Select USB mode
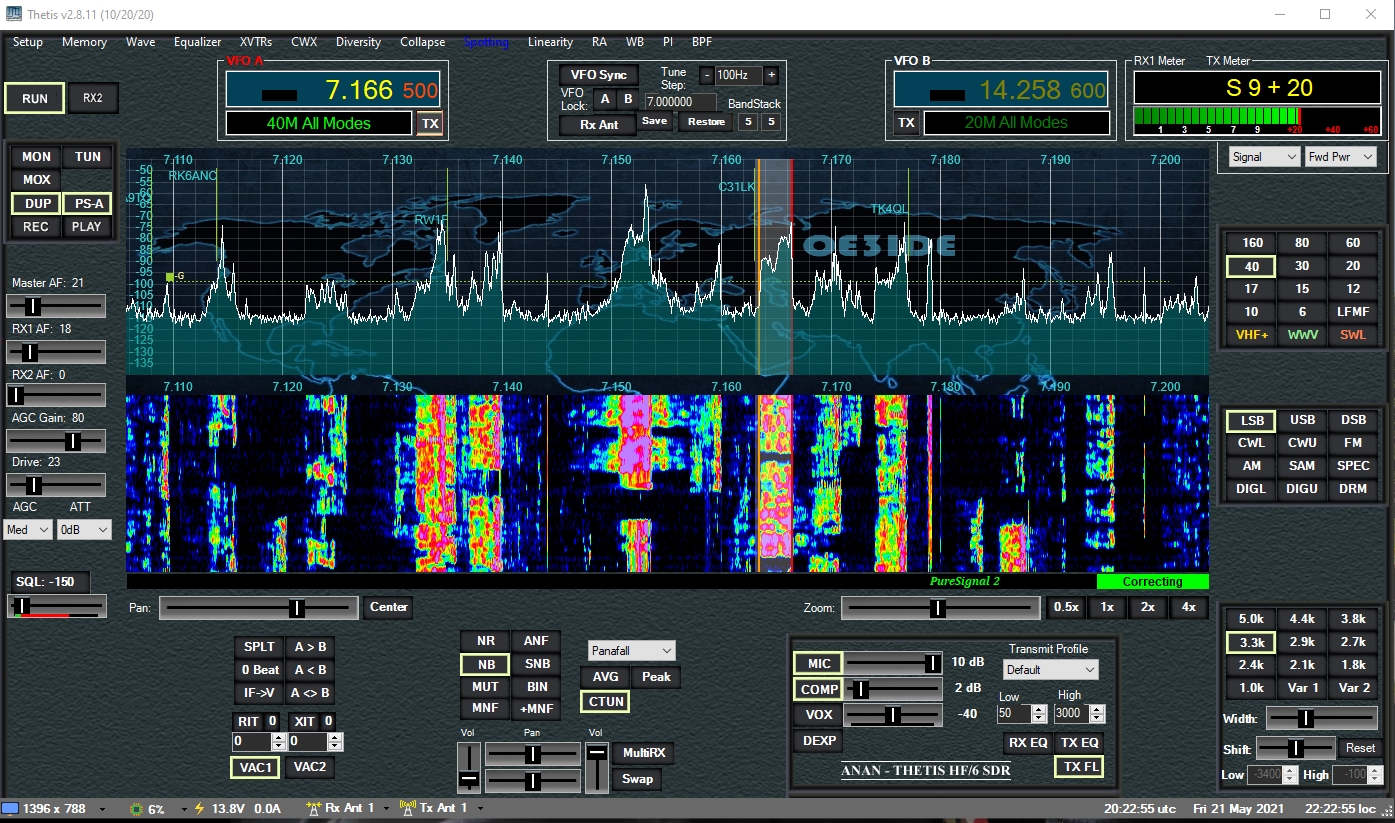Viewport: 1395px width, 823px height. click(x=1302, y=420)
